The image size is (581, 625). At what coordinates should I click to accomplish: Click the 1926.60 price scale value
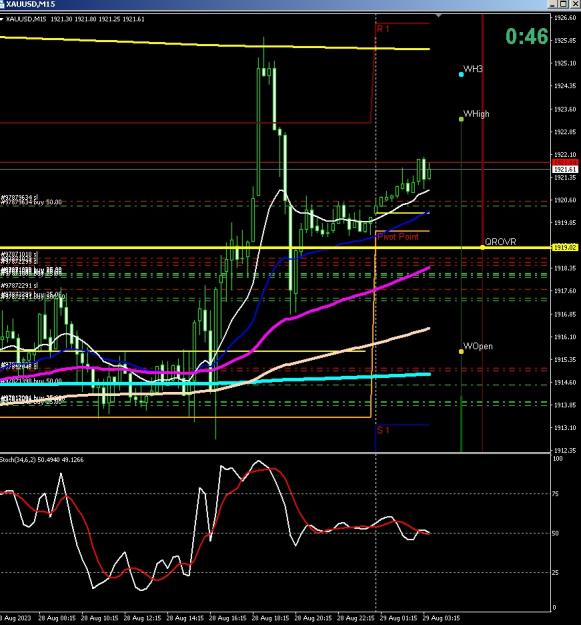tap(565, 18)
